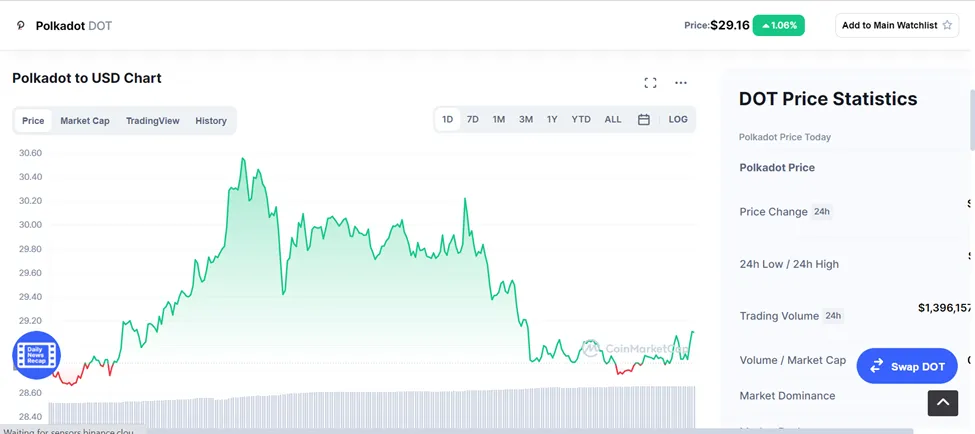
Task: Click the Swap DOT button
Action: click(x=907, y=366)
